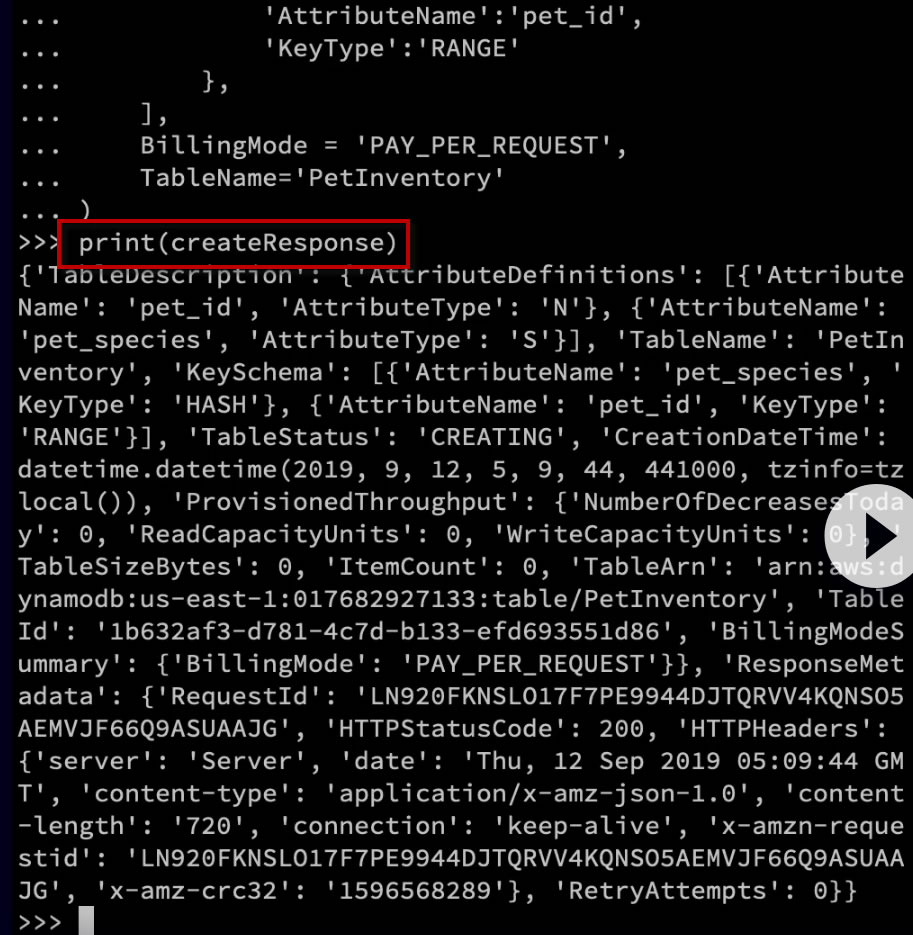Place cursor at the empty bottom prompt

[x=86, y=920]
